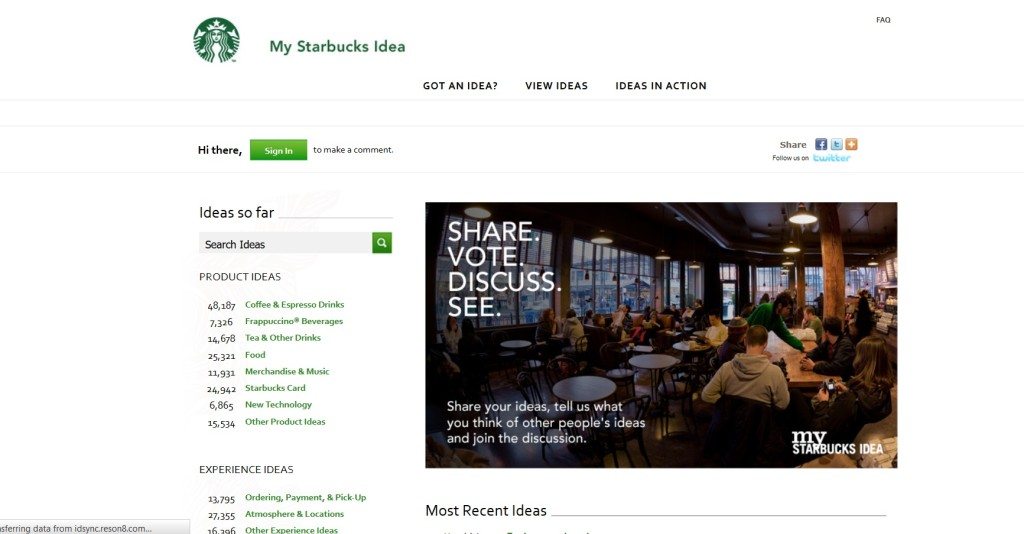Open Ordering, Payment, & Pick-Up link
This screenshot has height=534, width=1024.
pos(306,497)
